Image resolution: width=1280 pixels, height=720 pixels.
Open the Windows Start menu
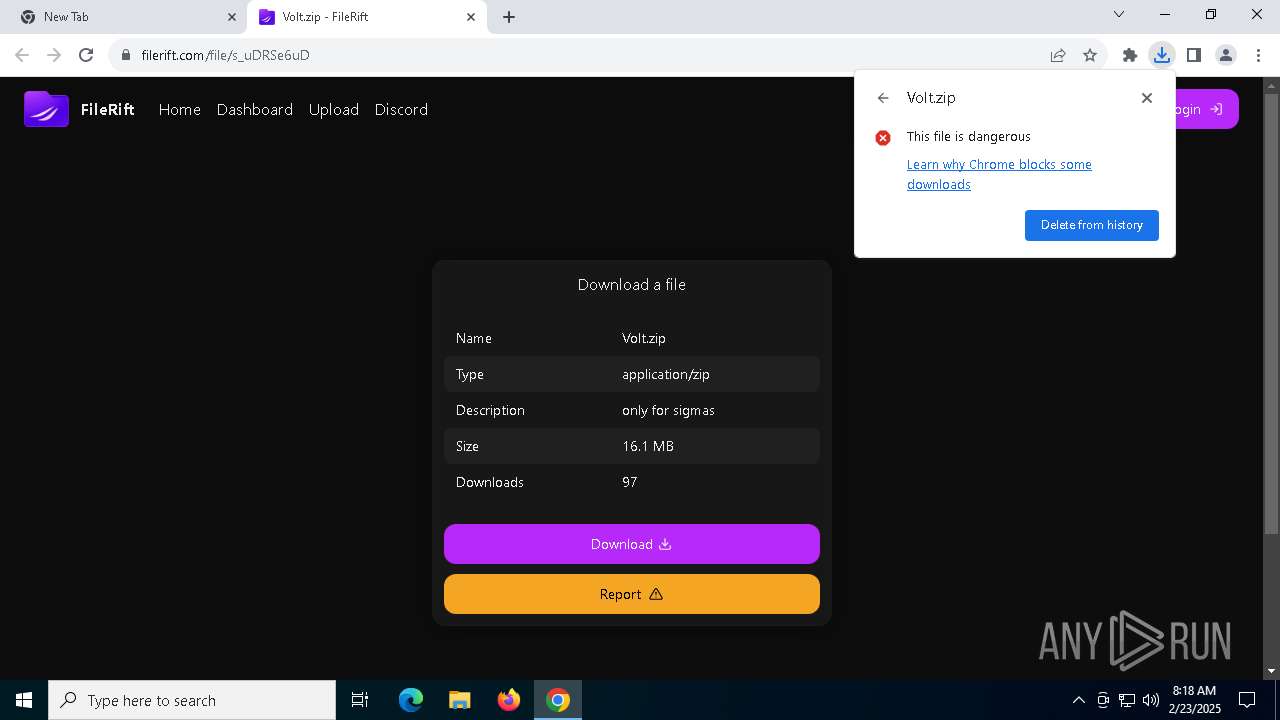click(24, 700)
